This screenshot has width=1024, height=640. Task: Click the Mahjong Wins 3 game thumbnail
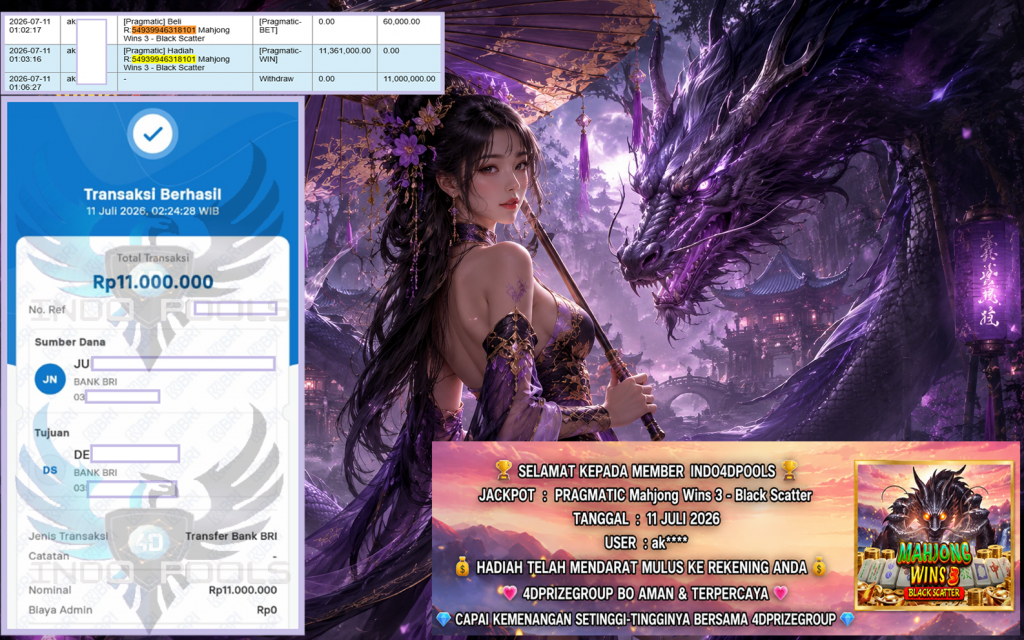coord(934,536)
